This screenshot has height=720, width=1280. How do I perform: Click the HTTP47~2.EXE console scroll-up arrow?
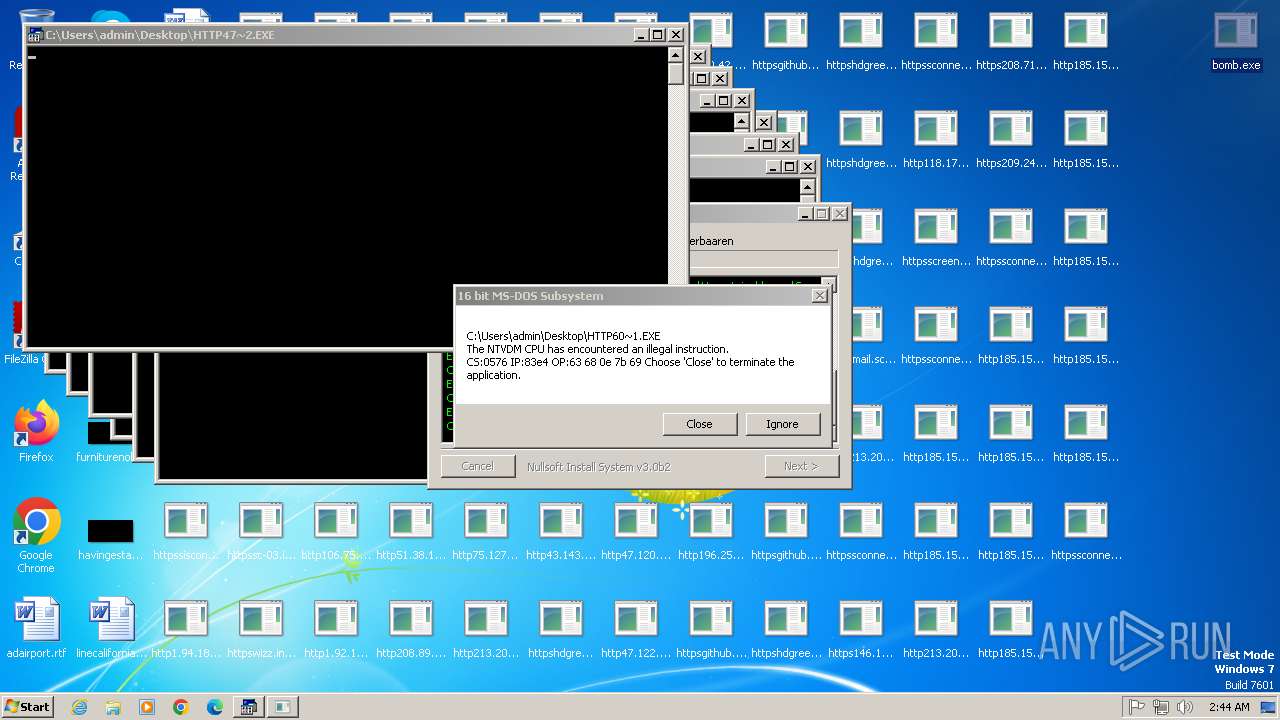676,54
